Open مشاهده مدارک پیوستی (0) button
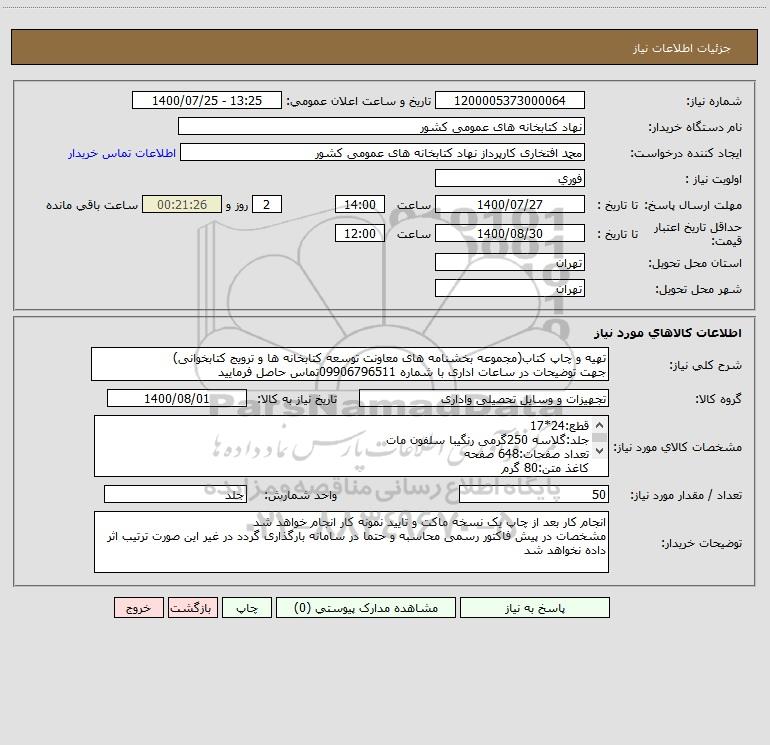Viewport: 770px width, 745px height. click(366, 607)
